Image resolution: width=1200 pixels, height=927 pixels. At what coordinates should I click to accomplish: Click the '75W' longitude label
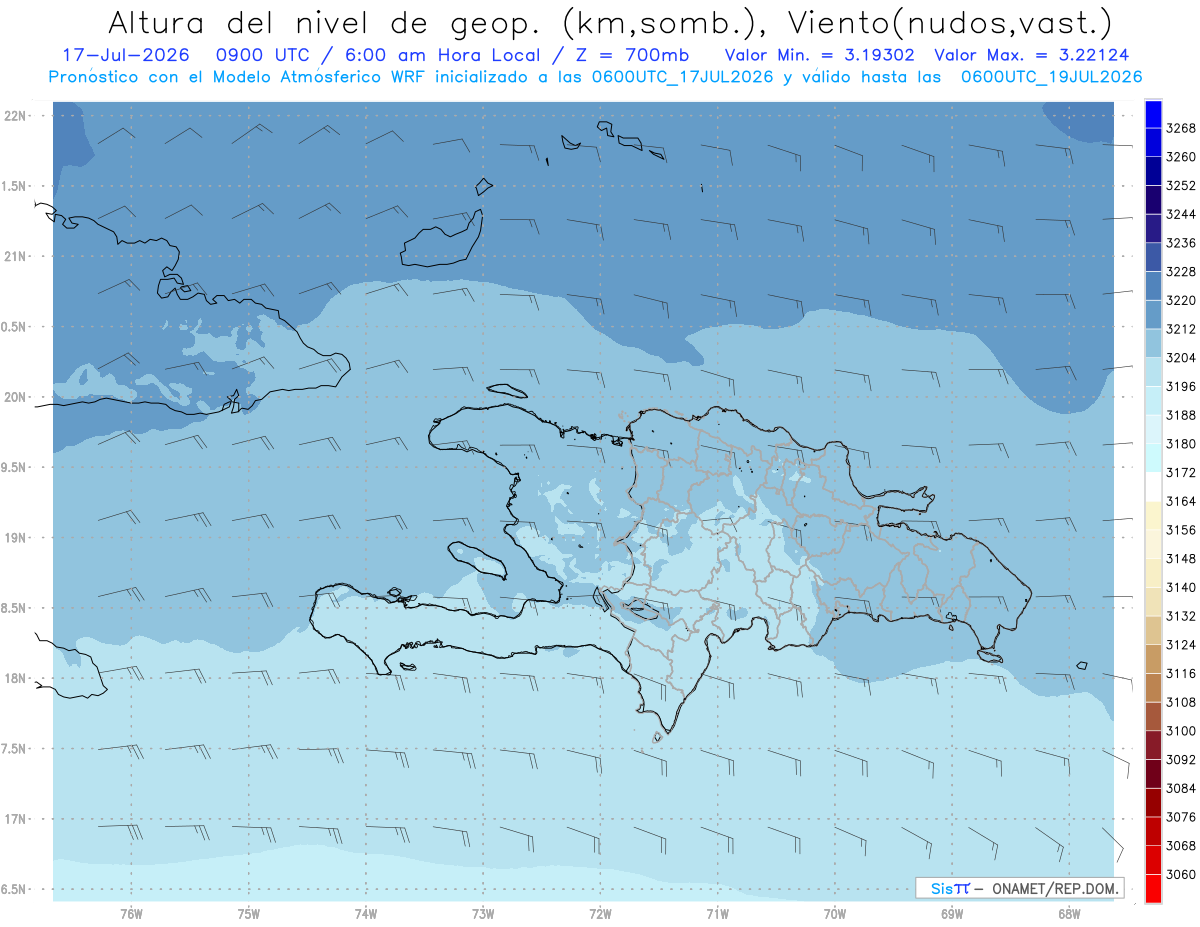[x=249, y=914]
